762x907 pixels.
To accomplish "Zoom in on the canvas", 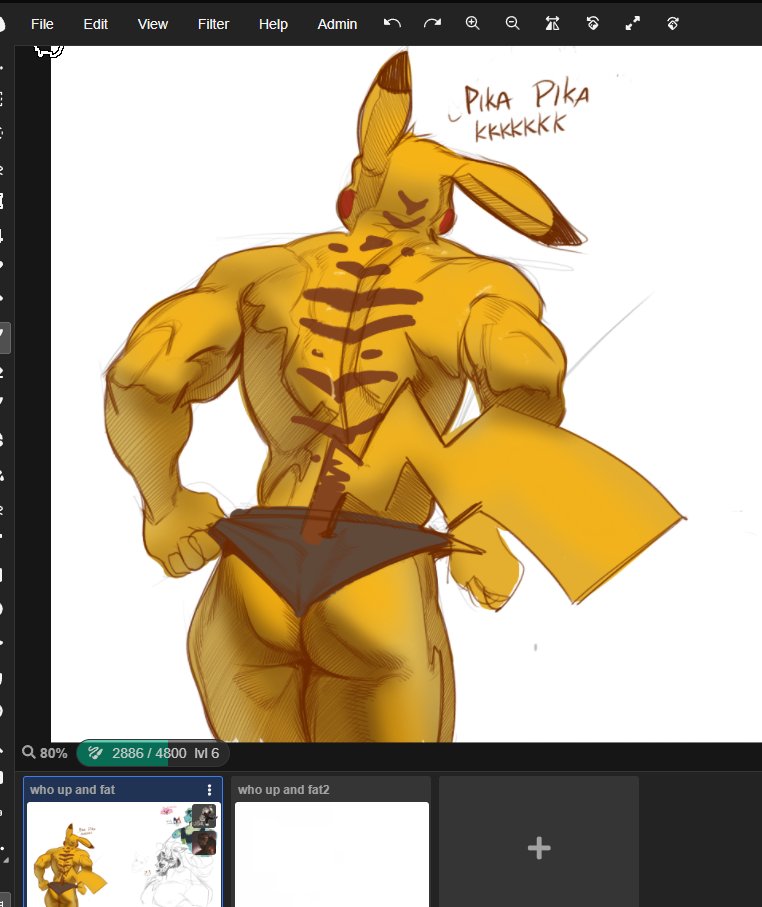I will click(473, 23).
